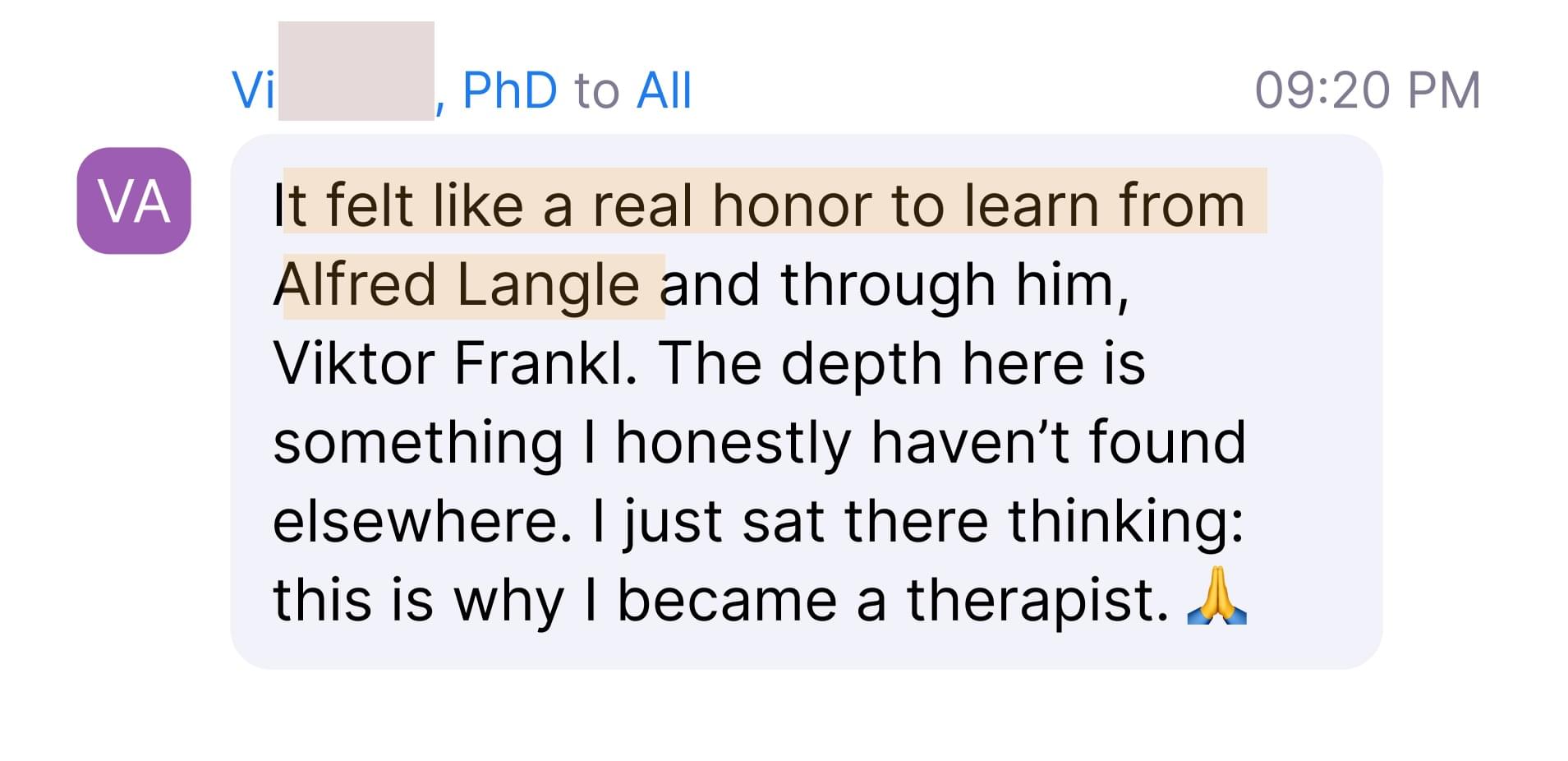Click the redacted name block in header

coord(356,71)
